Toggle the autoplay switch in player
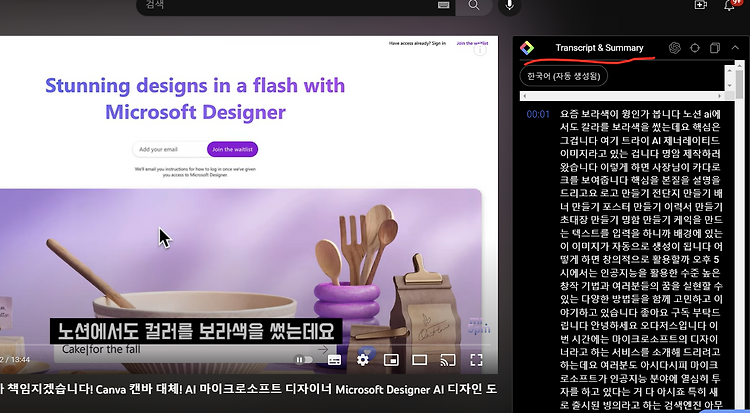Viewport: 750px width, 413px height. (x=304, y=360)
